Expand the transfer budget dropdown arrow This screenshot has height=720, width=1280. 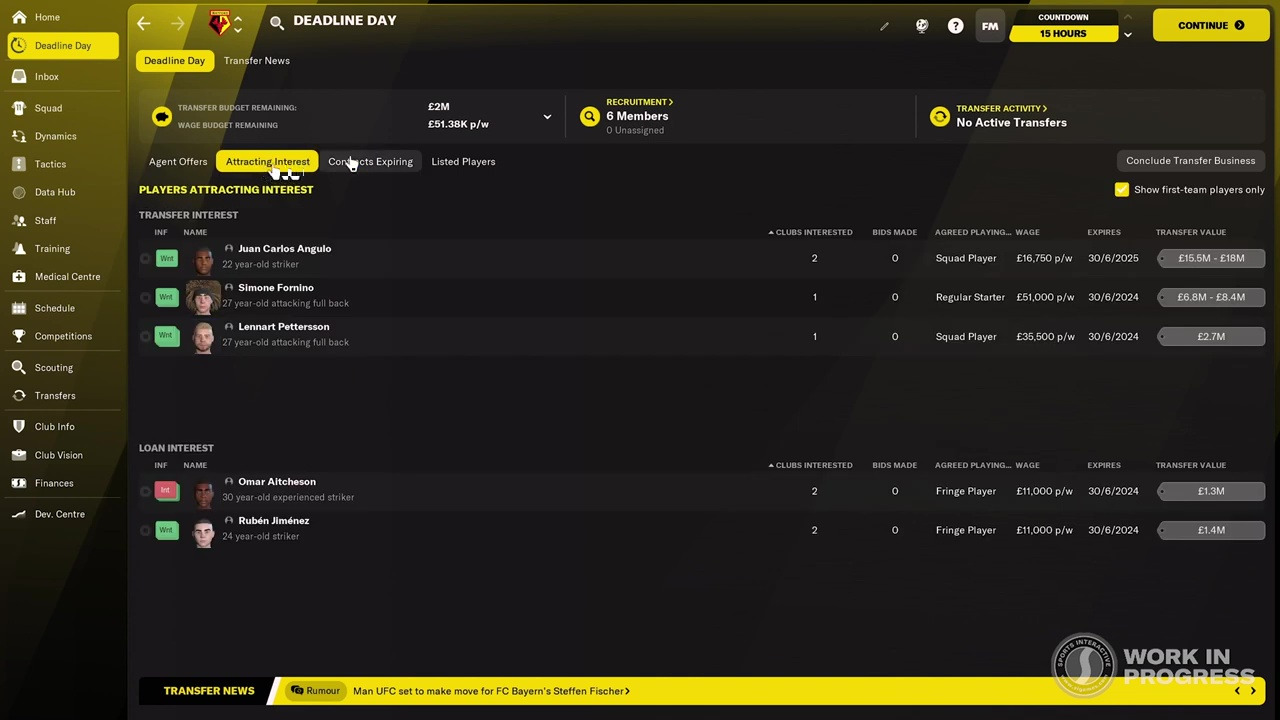pos(547,117)
